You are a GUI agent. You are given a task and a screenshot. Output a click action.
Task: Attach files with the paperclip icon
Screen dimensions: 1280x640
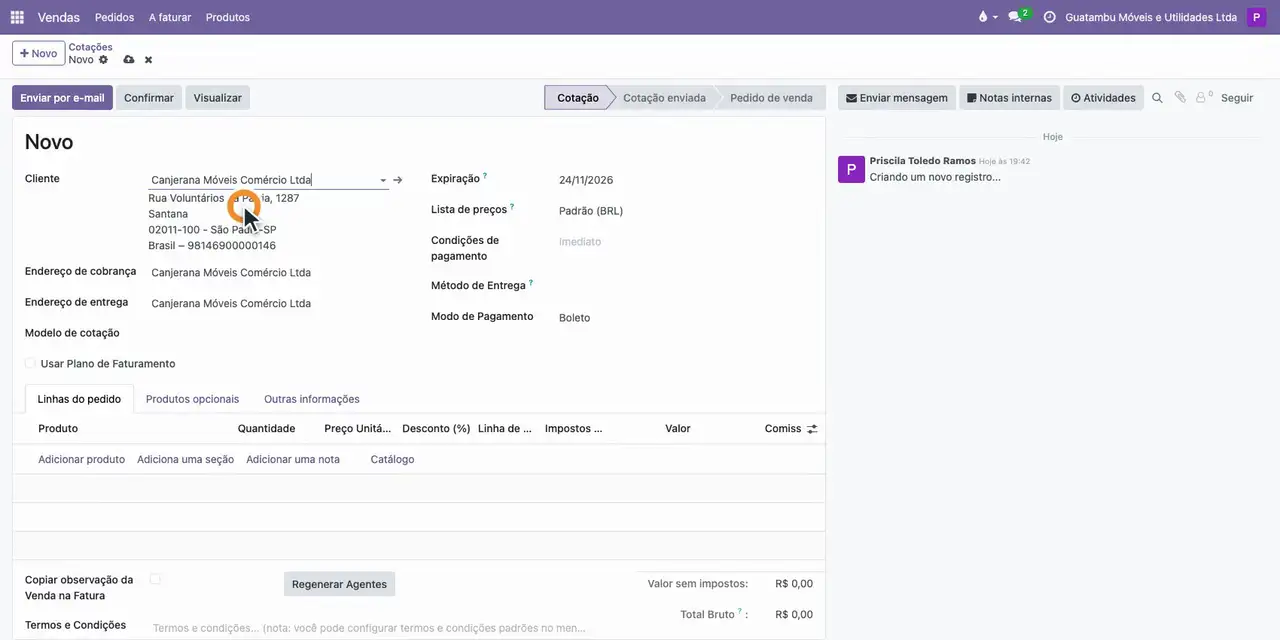pos(1180,98)
